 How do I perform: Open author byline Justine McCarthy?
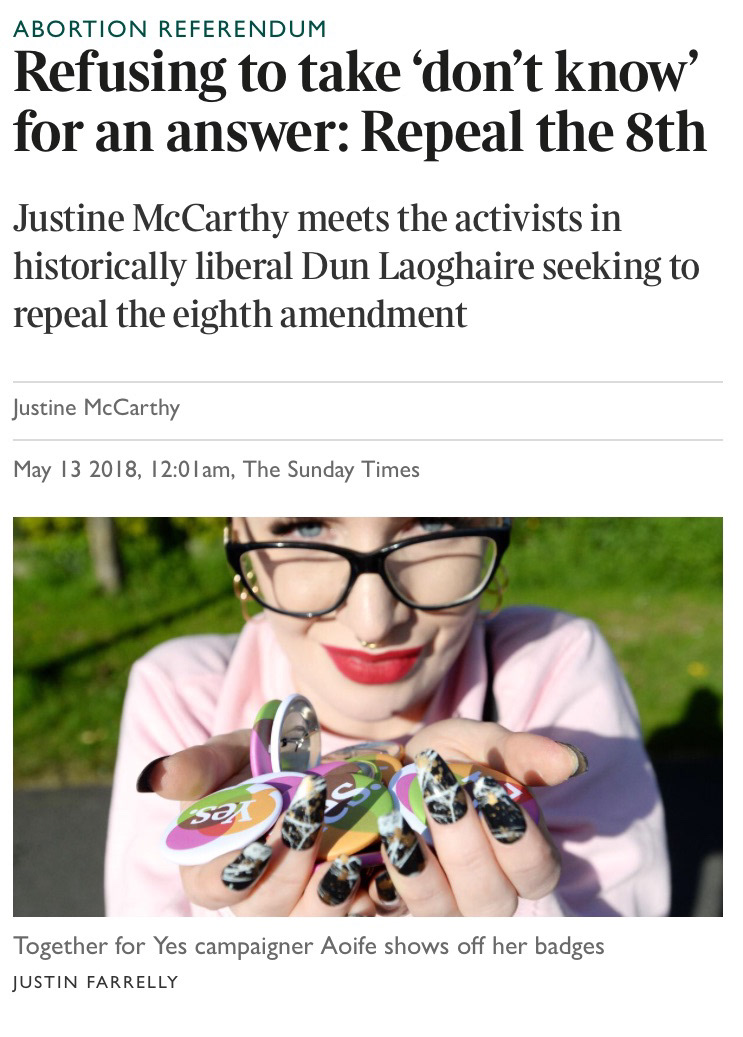point(97,407)
